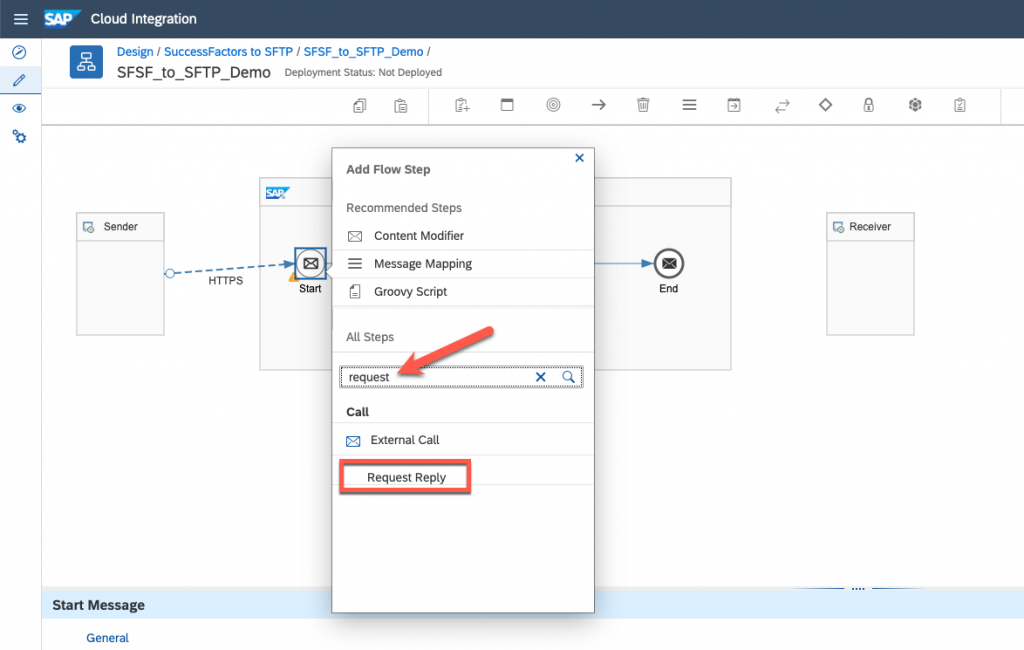This screenshot has width=1024, height=650.
Task: Click the Cloud Integration title
Action: tap(144, 19)
